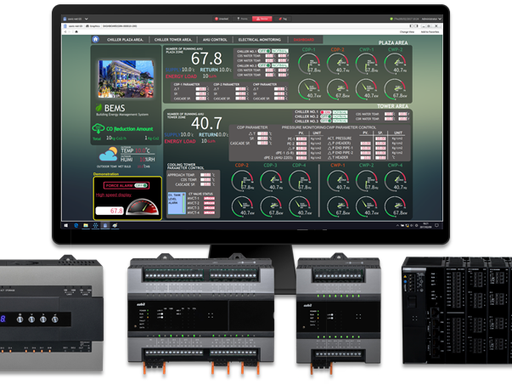Click the 67.8 high speed display field
The height and width of the screenshot is (384, 512).
(x=110, y=211)
